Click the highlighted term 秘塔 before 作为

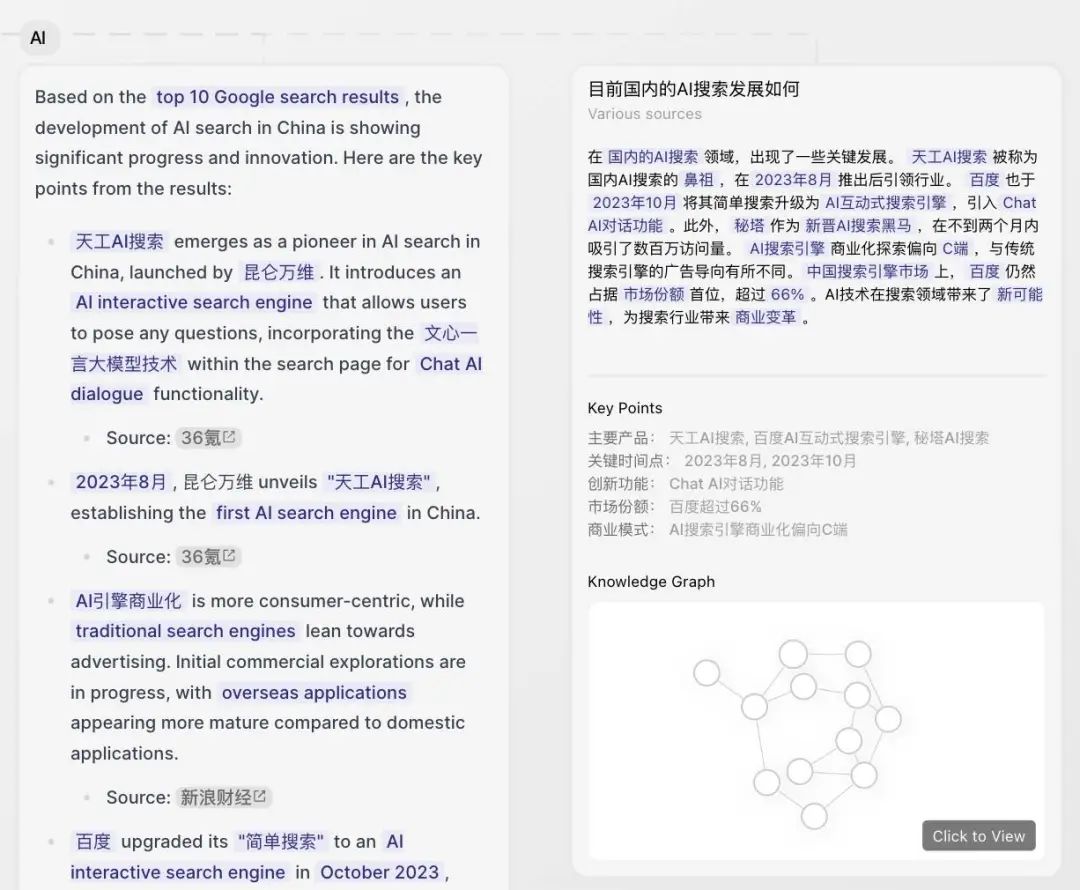[x=749, y=225]
